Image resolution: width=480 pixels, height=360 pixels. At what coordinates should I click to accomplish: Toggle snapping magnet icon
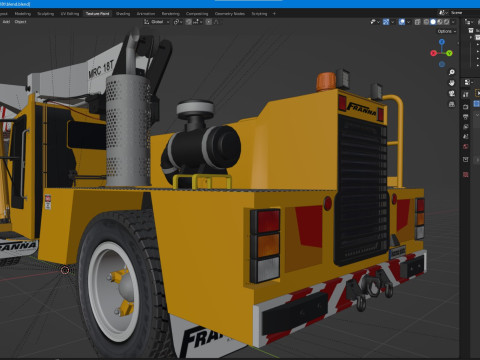point(188,22)
